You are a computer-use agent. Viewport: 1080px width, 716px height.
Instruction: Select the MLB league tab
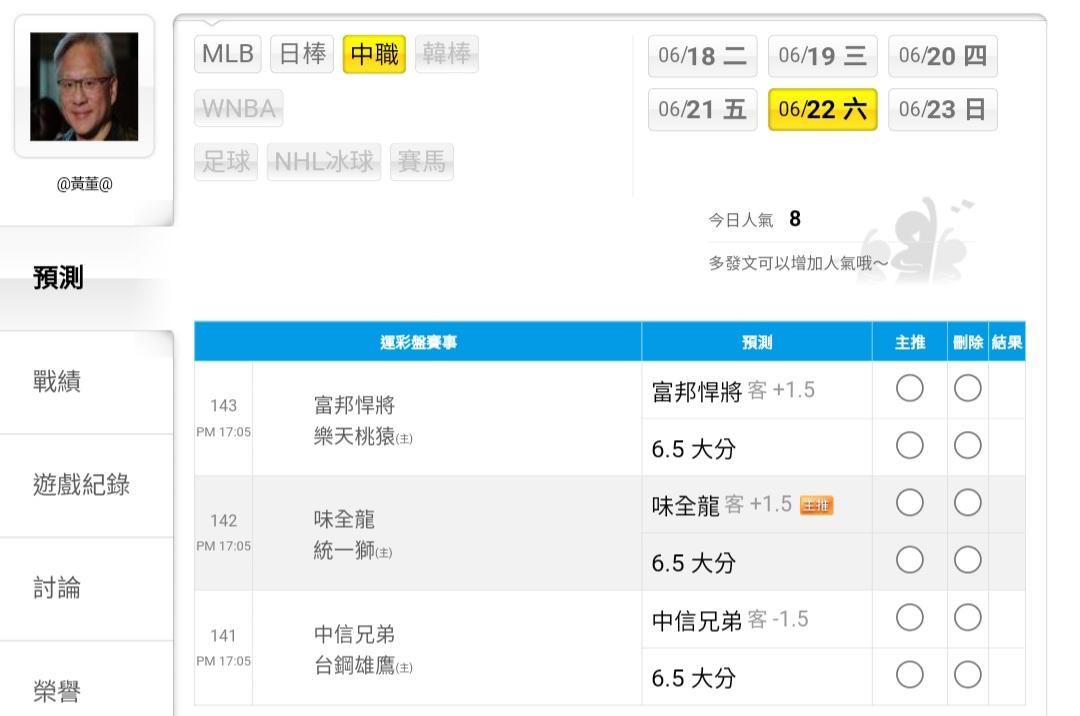point(228,54)
